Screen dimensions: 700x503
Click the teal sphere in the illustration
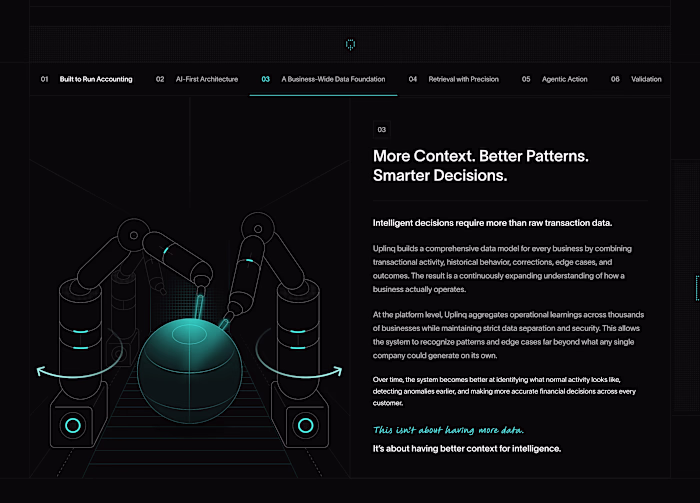190,370
